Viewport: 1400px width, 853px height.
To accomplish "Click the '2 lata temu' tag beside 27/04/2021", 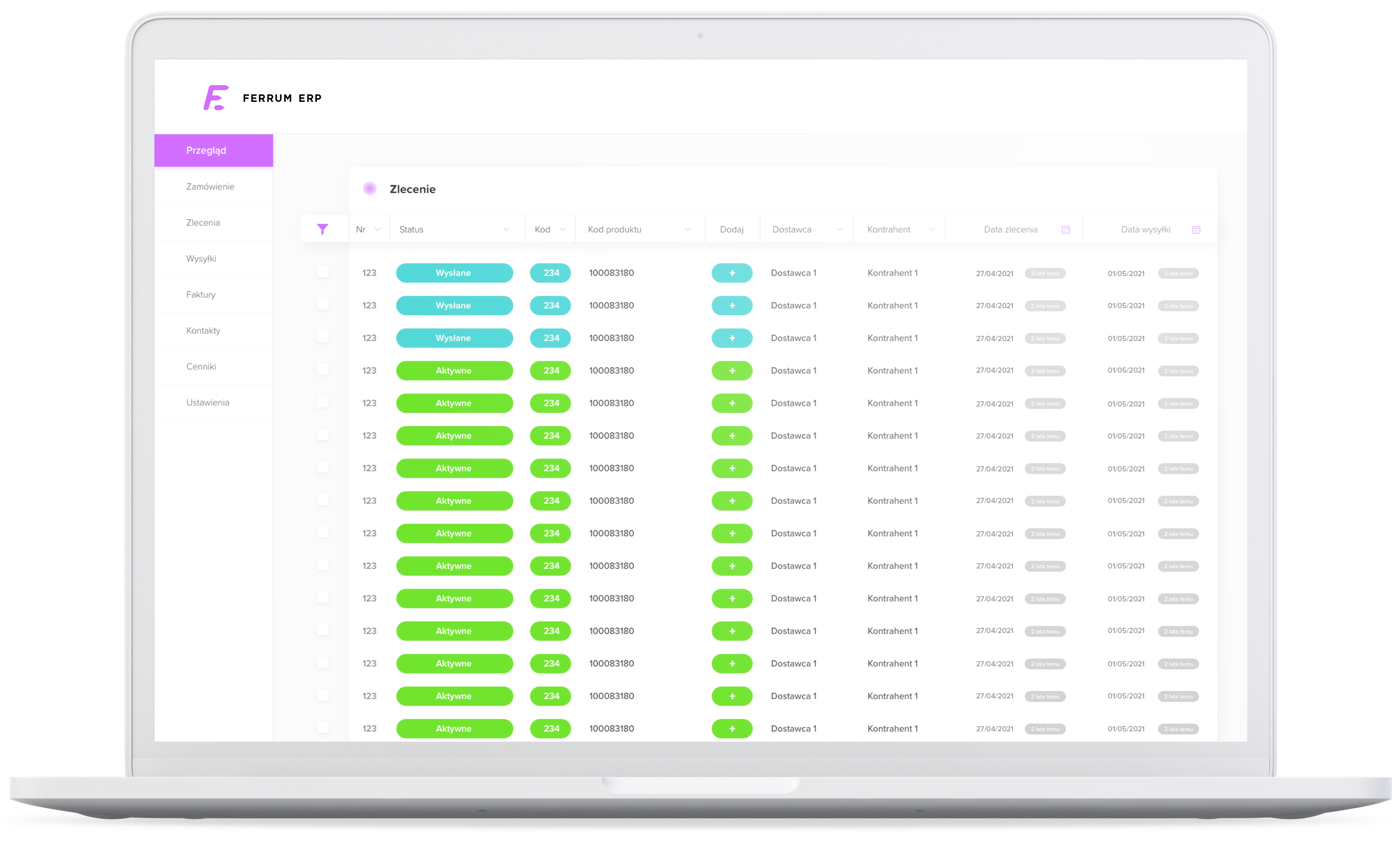I will coord(1045,274).
